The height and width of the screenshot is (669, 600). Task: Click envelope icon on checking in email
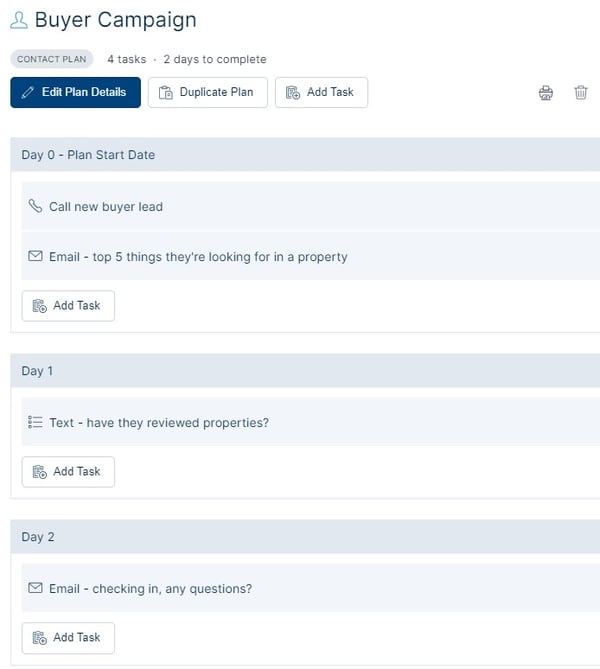click(35, 588)
